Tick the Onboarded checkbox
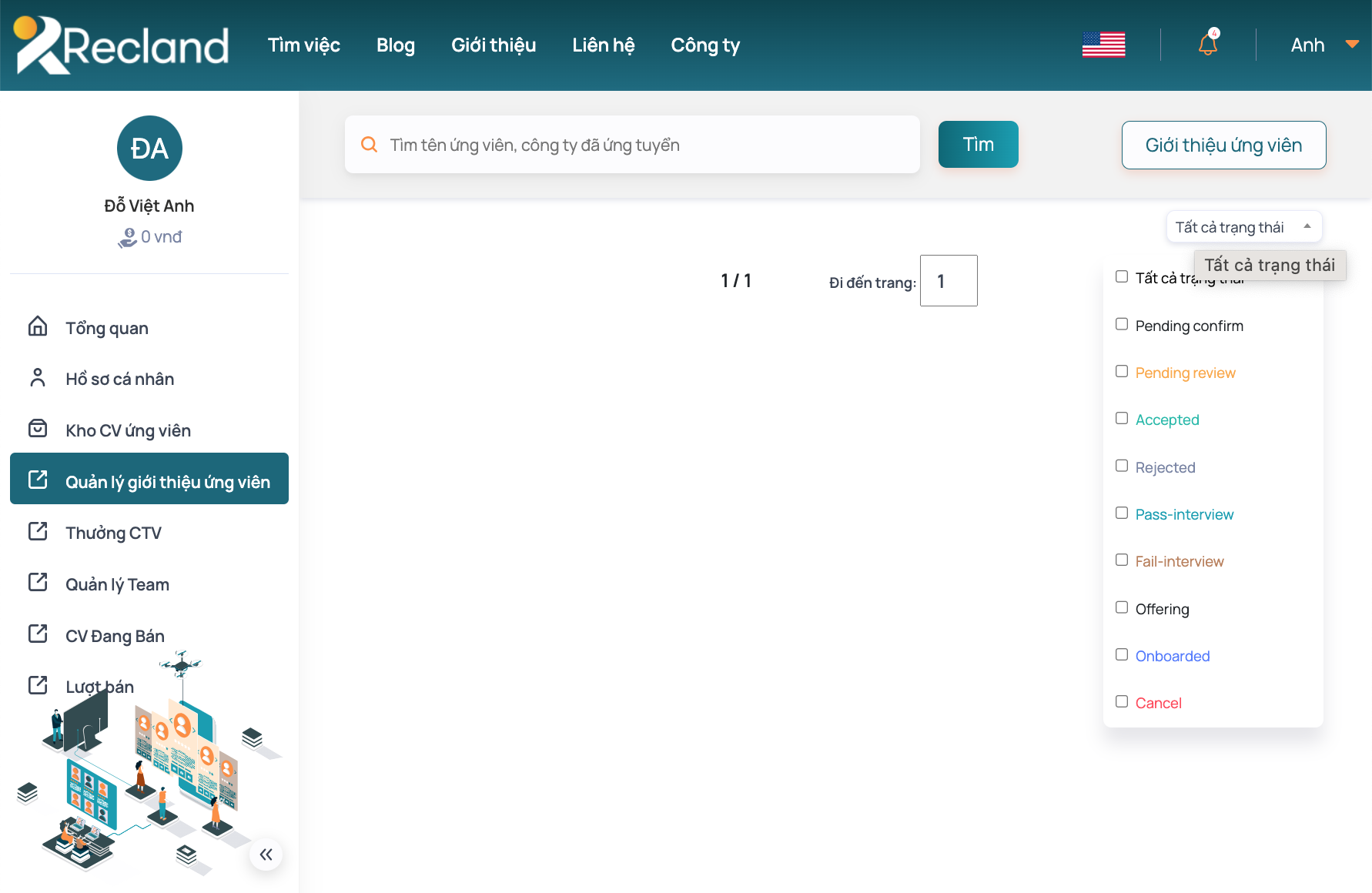Image resolution: width=1372 pixels, height=893 pixels. (1122, 654)
